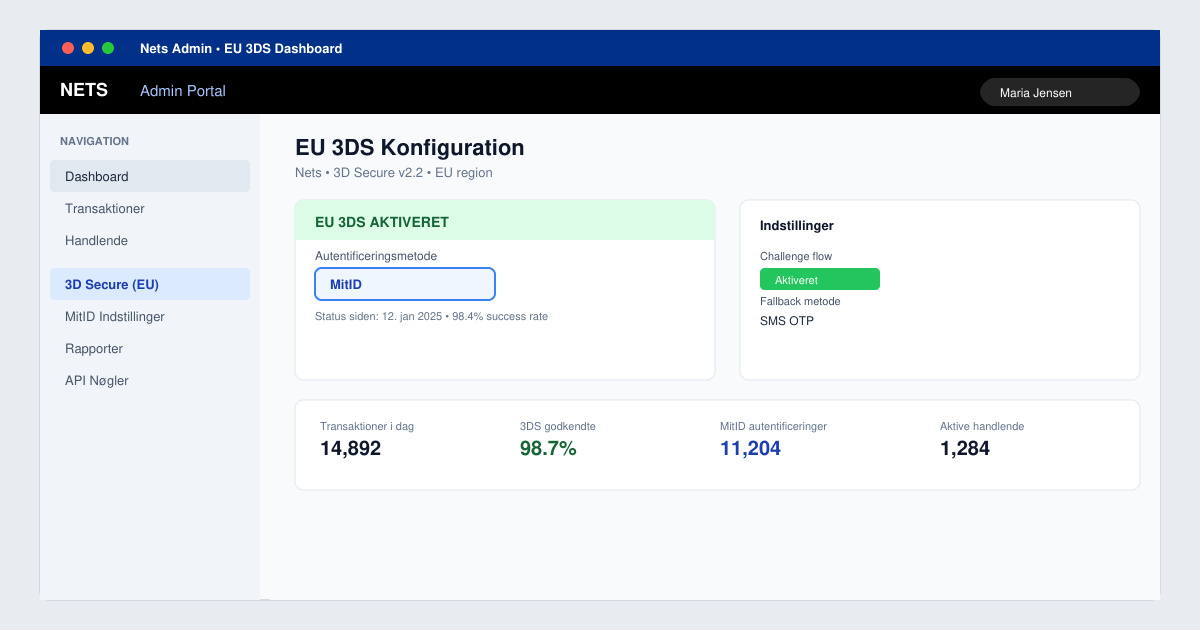This screenshot has width=1200, height=630.
Task: Click the Fallback metode label
Action: (x=800, y=301)
